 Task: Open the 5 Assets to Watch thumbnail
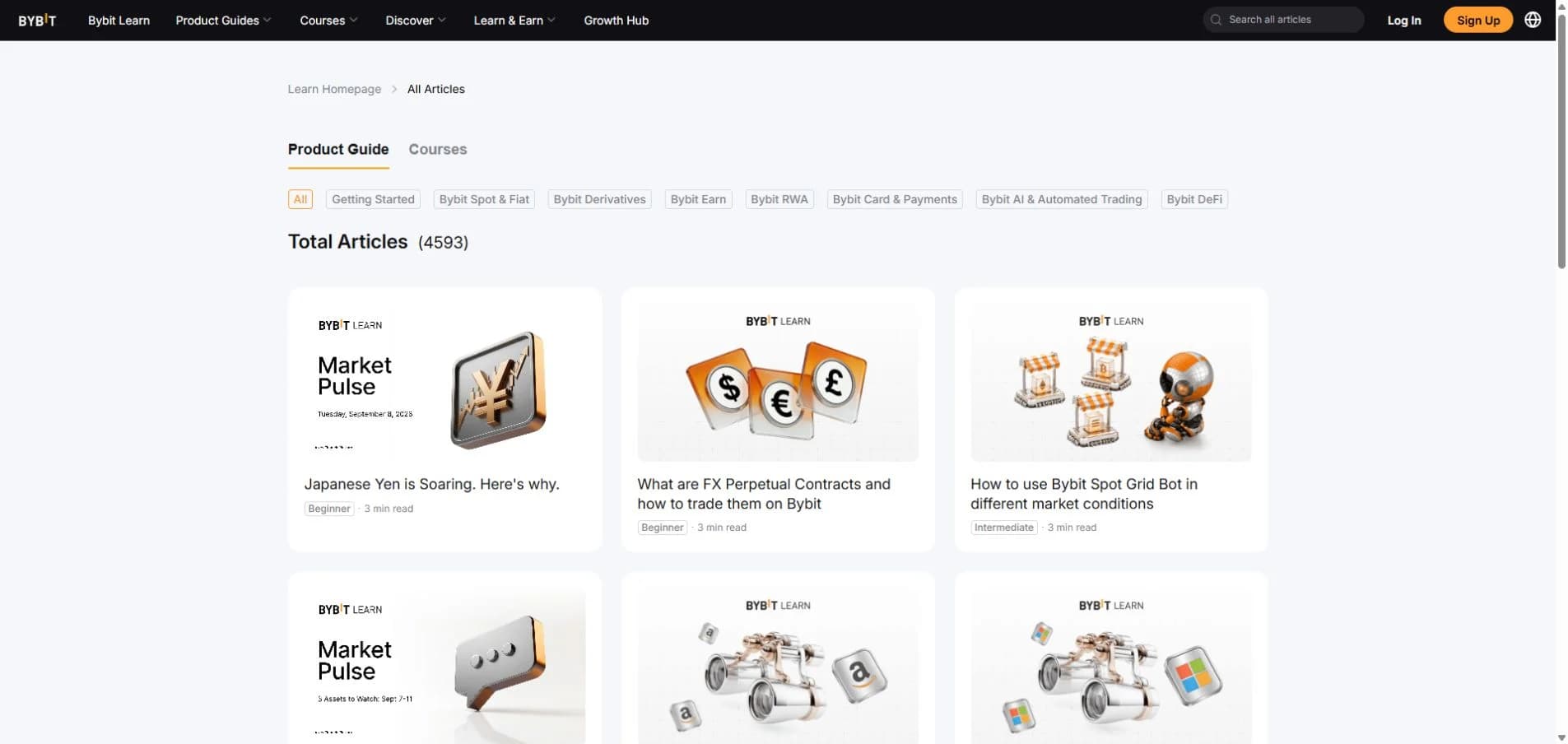[444, 667]
